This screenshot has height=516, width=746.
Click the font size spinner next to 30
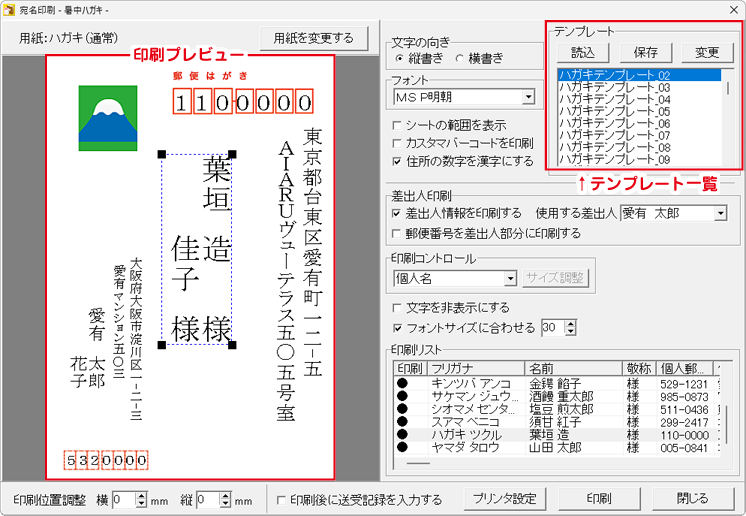571,327
